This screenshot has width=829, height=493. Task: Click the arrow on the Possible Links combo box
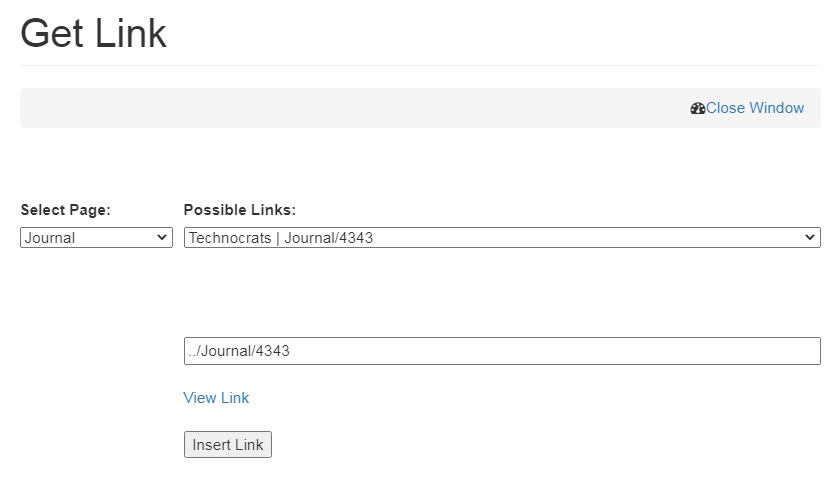pyautogui.click(x=810, y=238)
